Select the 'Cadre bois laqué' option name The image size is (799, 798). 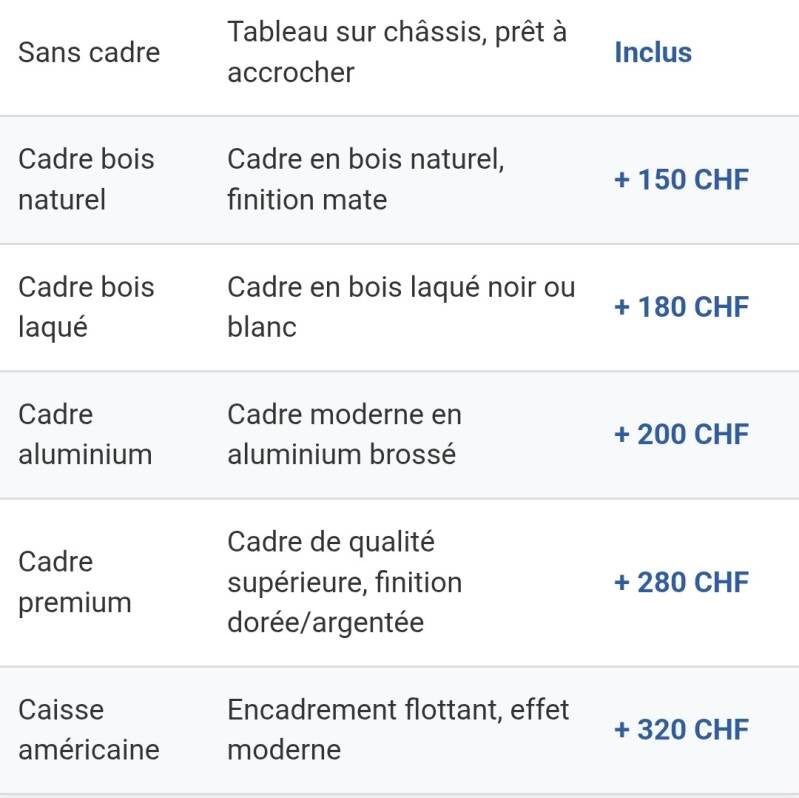pos(86,307)
